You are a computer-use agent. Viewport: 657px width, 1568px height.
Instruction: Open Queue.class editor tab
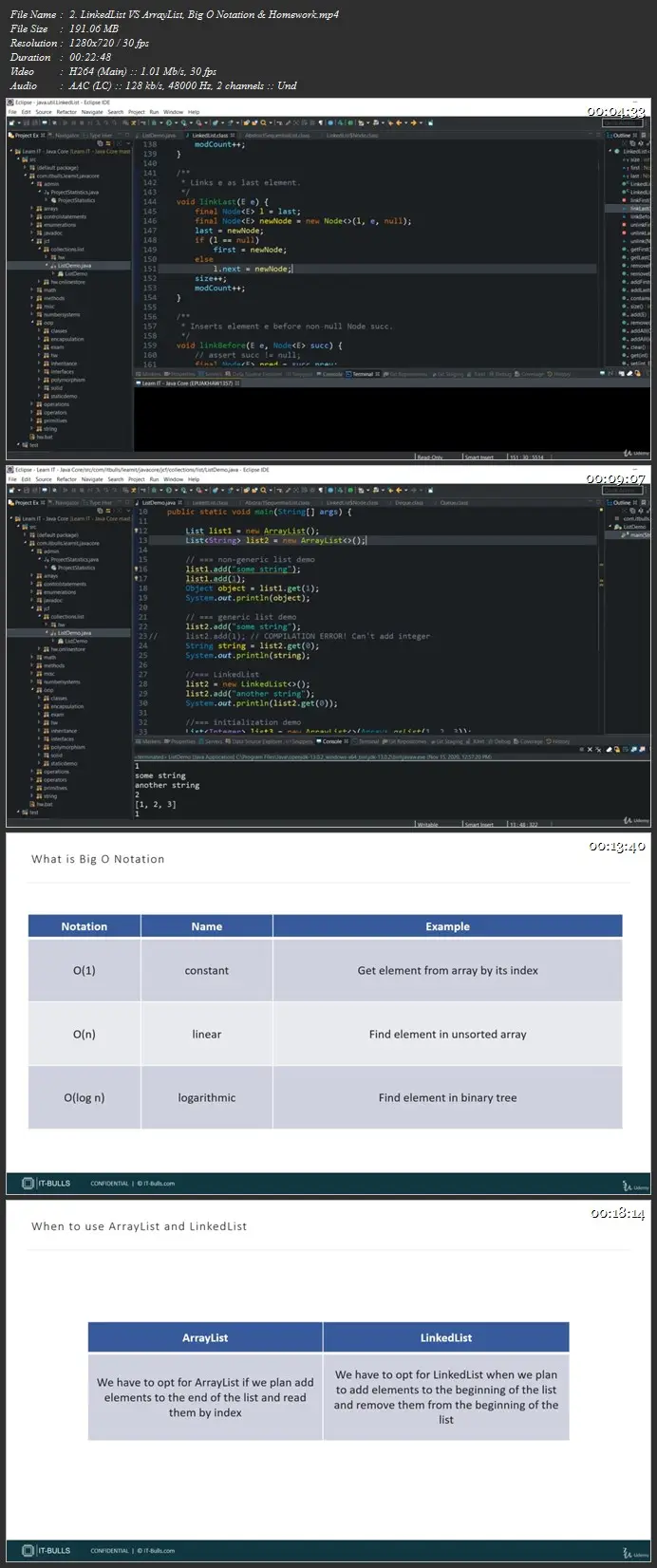(456, 502)
